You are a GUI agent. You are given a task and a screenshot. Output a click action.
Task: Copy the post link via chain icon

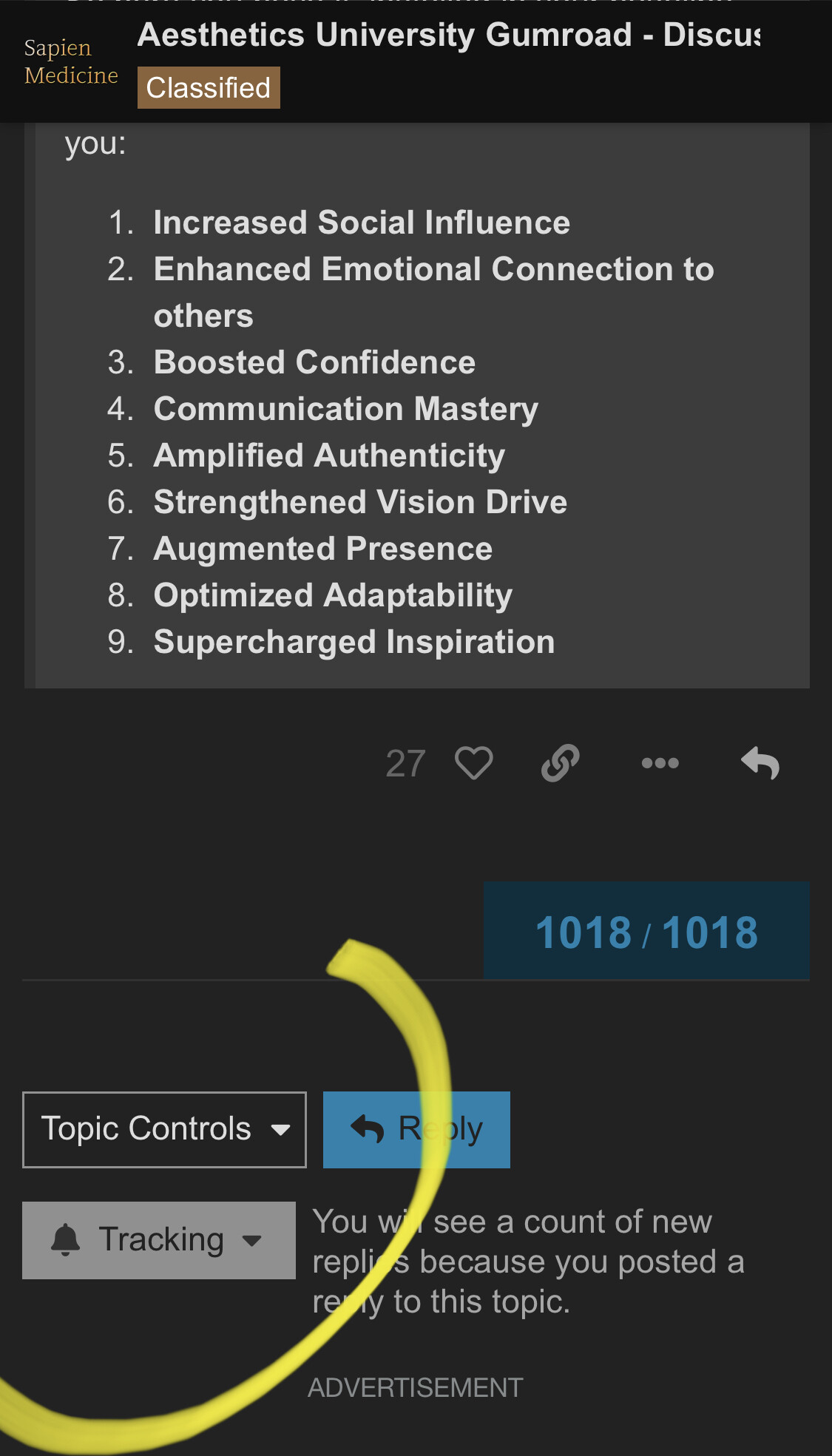(560, 763)
